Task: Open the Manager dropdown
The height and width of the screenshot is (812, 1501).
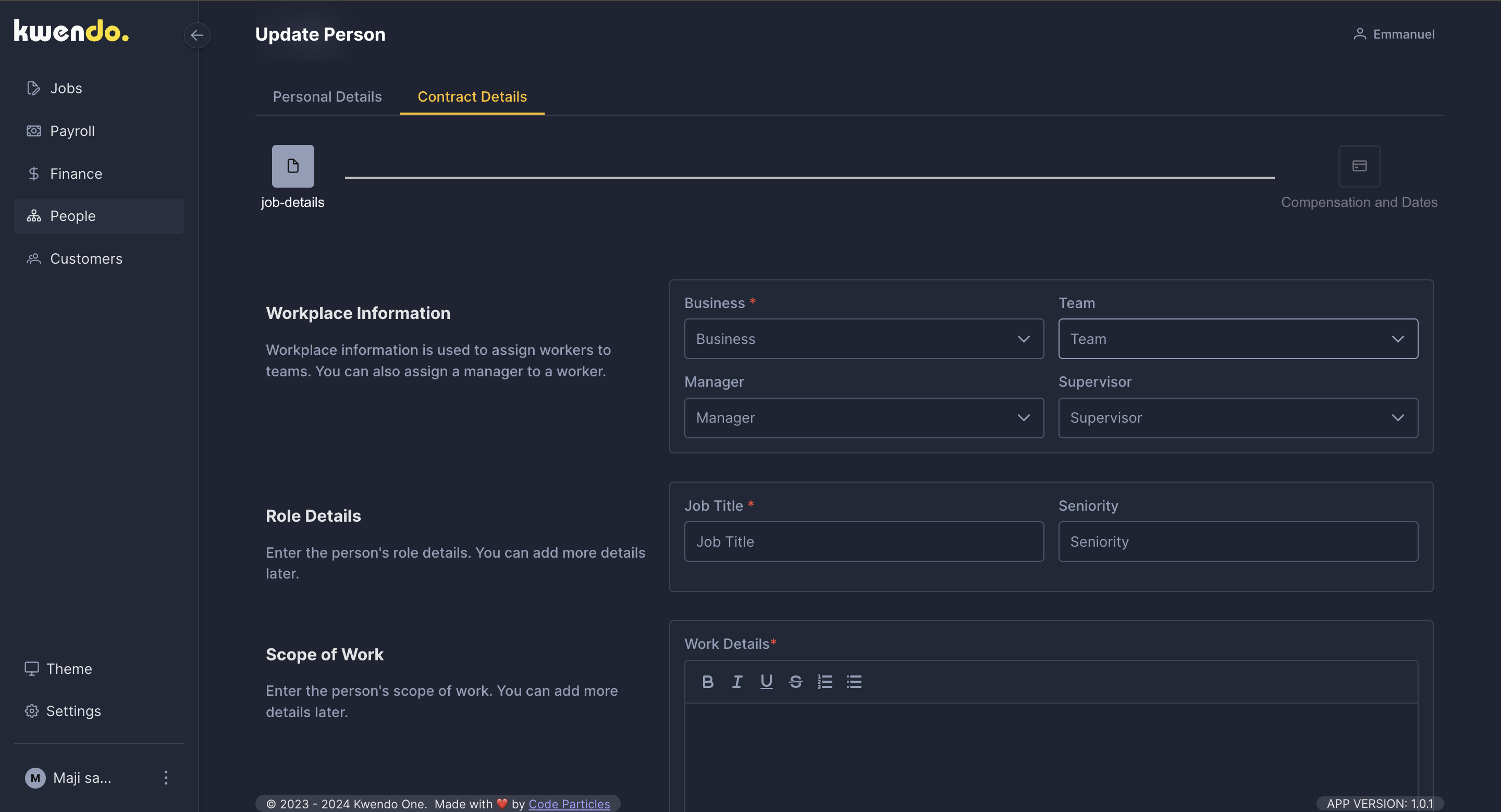Action: point(864,417)
